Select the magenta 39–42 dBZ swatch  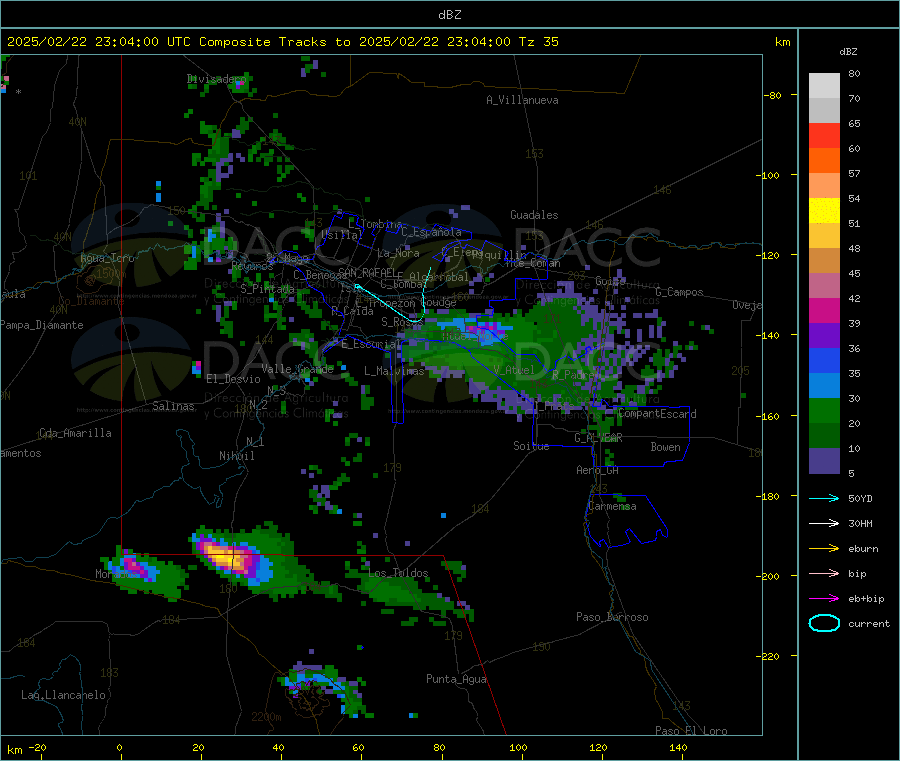[x=824, y=311]
